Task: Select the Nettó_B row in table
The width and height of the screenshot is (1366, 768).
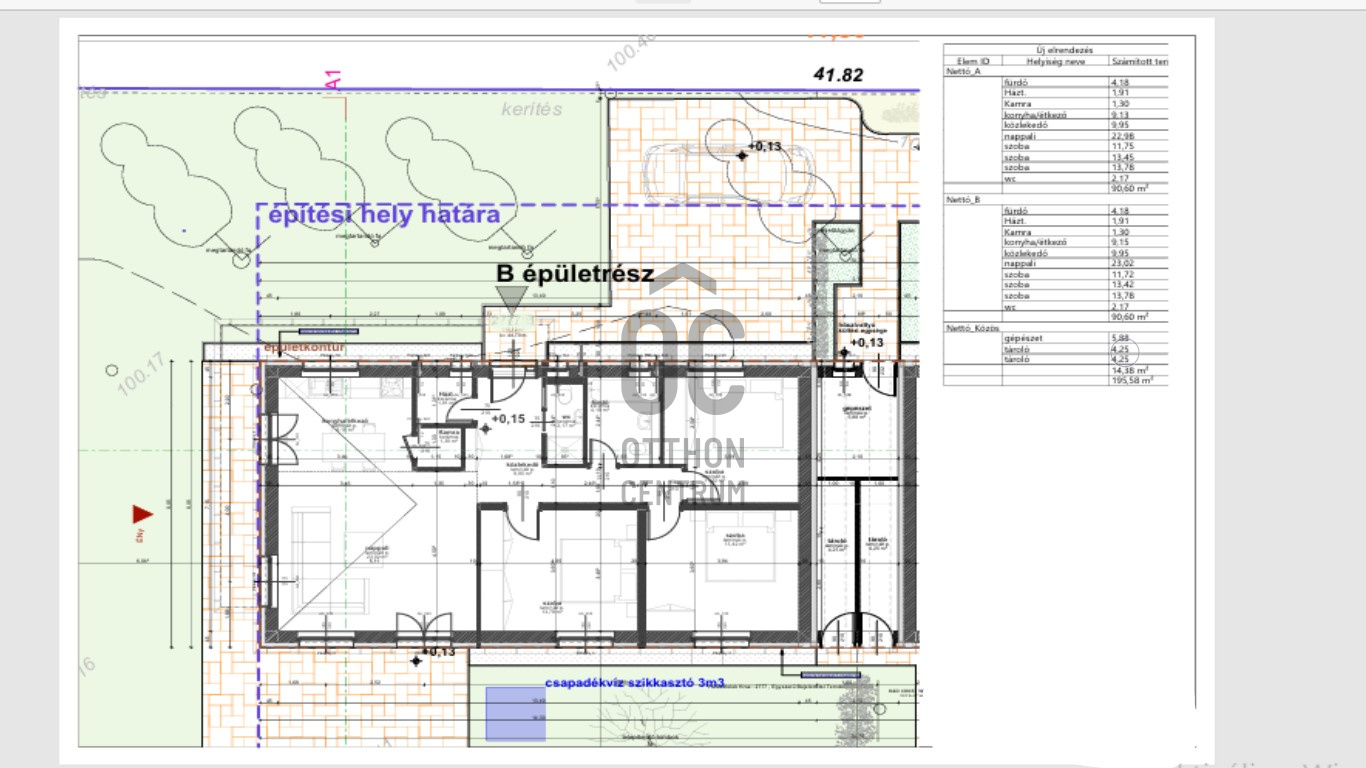Action: coord(963,200)
